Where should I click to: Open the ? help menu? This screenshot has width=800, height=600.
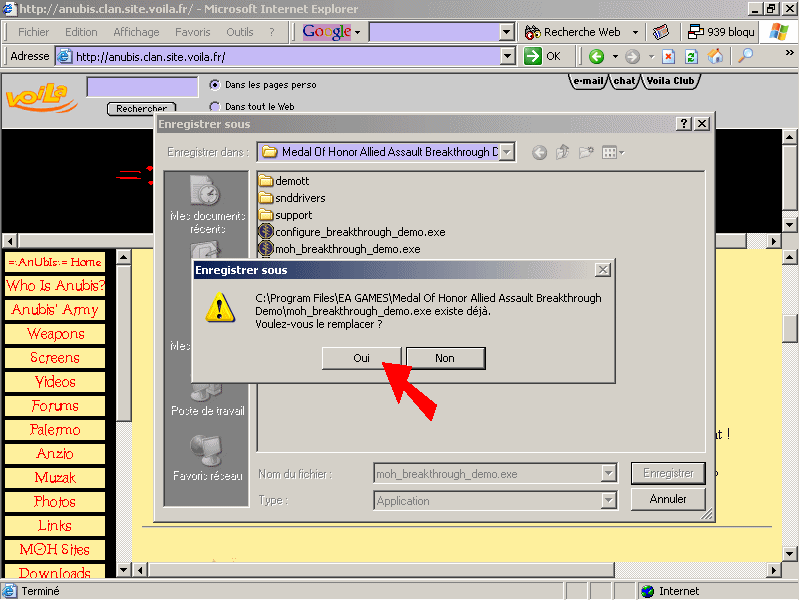[x=272, y=32]
